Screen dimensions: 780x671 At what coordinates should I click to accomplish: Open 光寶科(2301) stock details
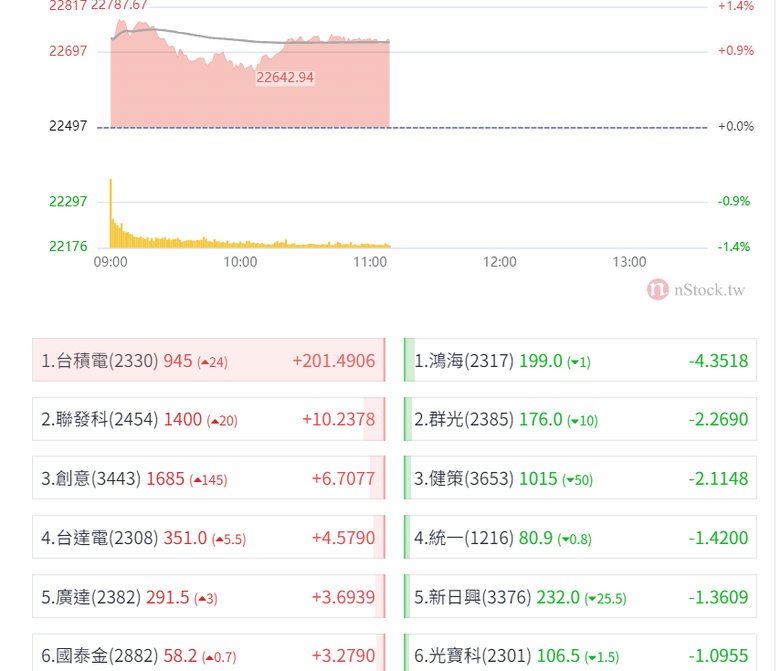(581, 653)
